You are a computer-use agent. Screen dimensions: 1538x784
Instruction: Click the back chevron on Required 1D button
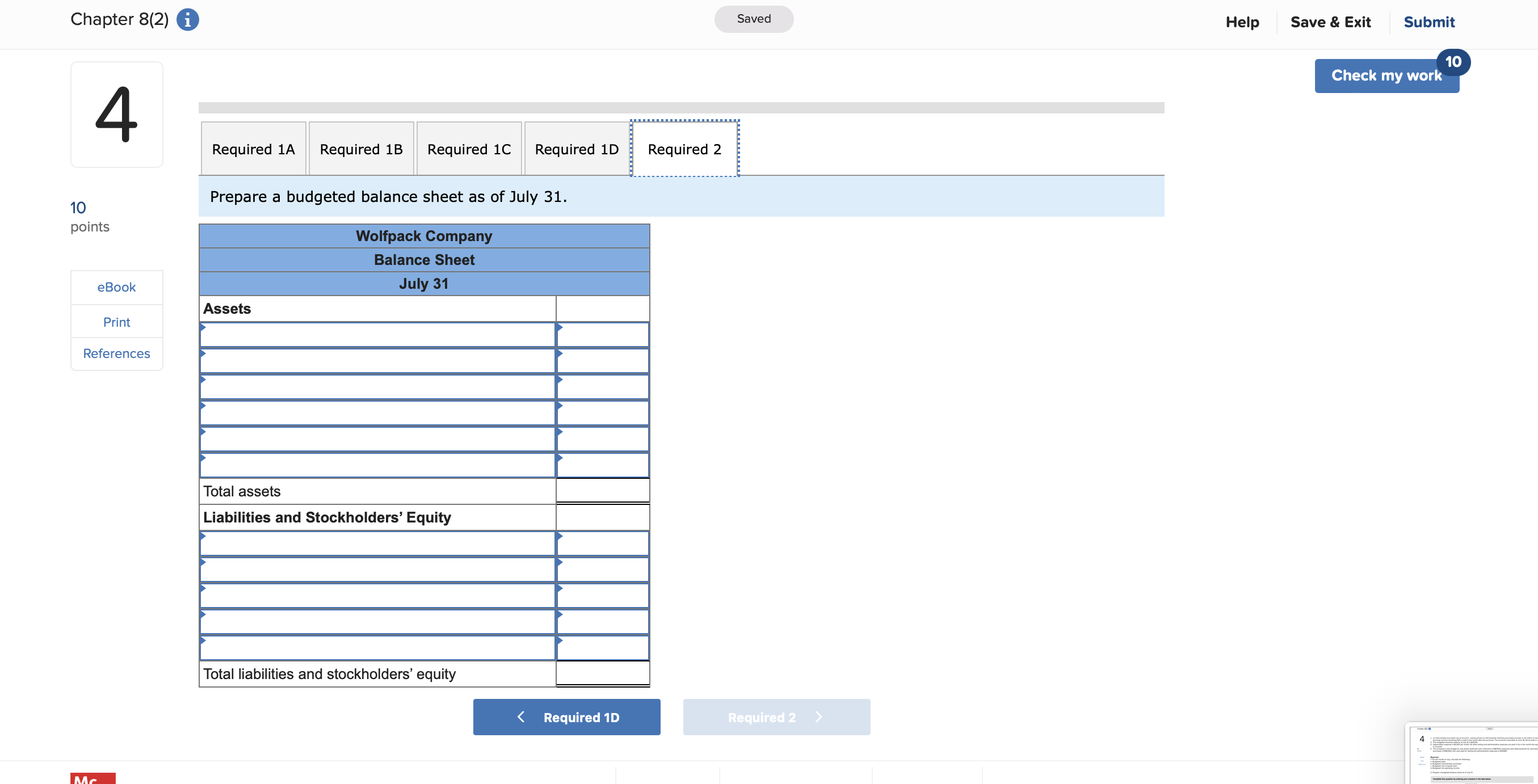(520, 717)
